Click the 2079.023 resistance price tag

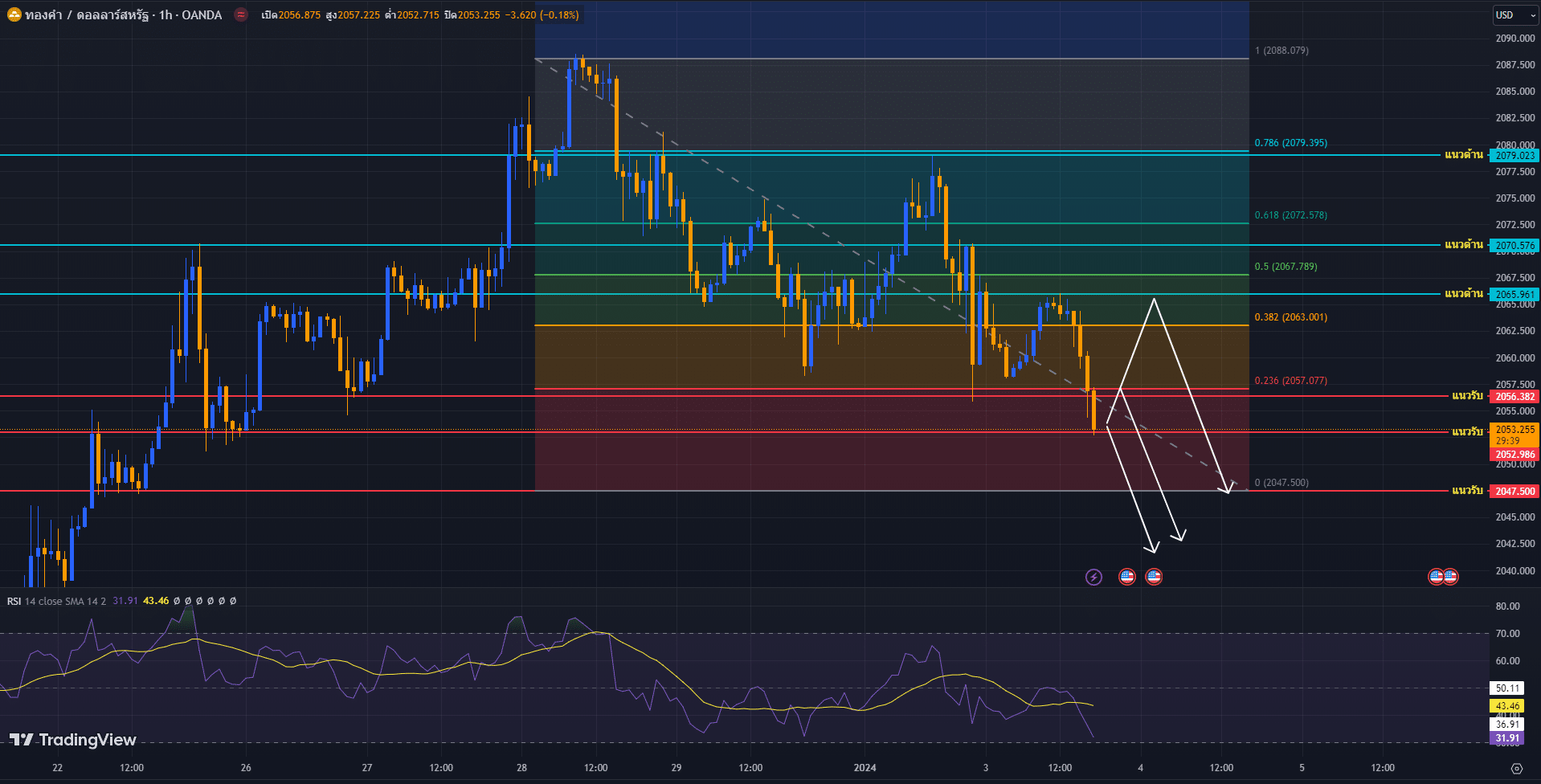1514,156
